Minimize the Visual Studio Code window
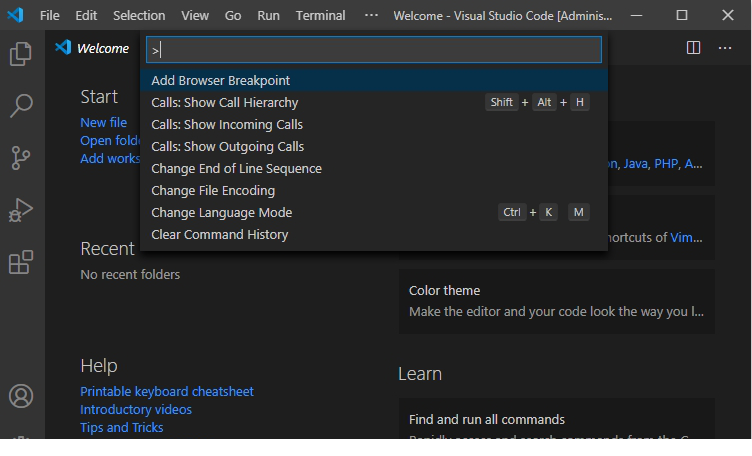Viewport: 752px width, 456px height. coord(636,15)
